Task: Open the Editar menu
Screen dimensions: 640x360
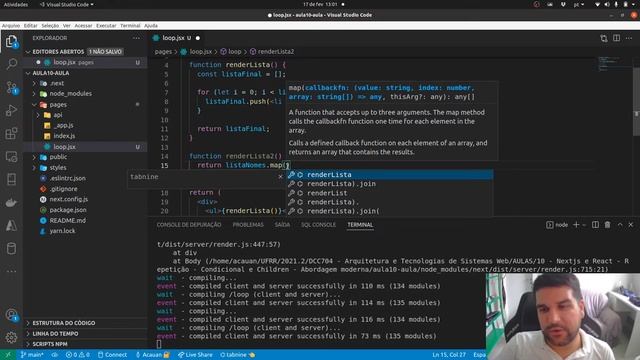Action: [x=31, y=25]
